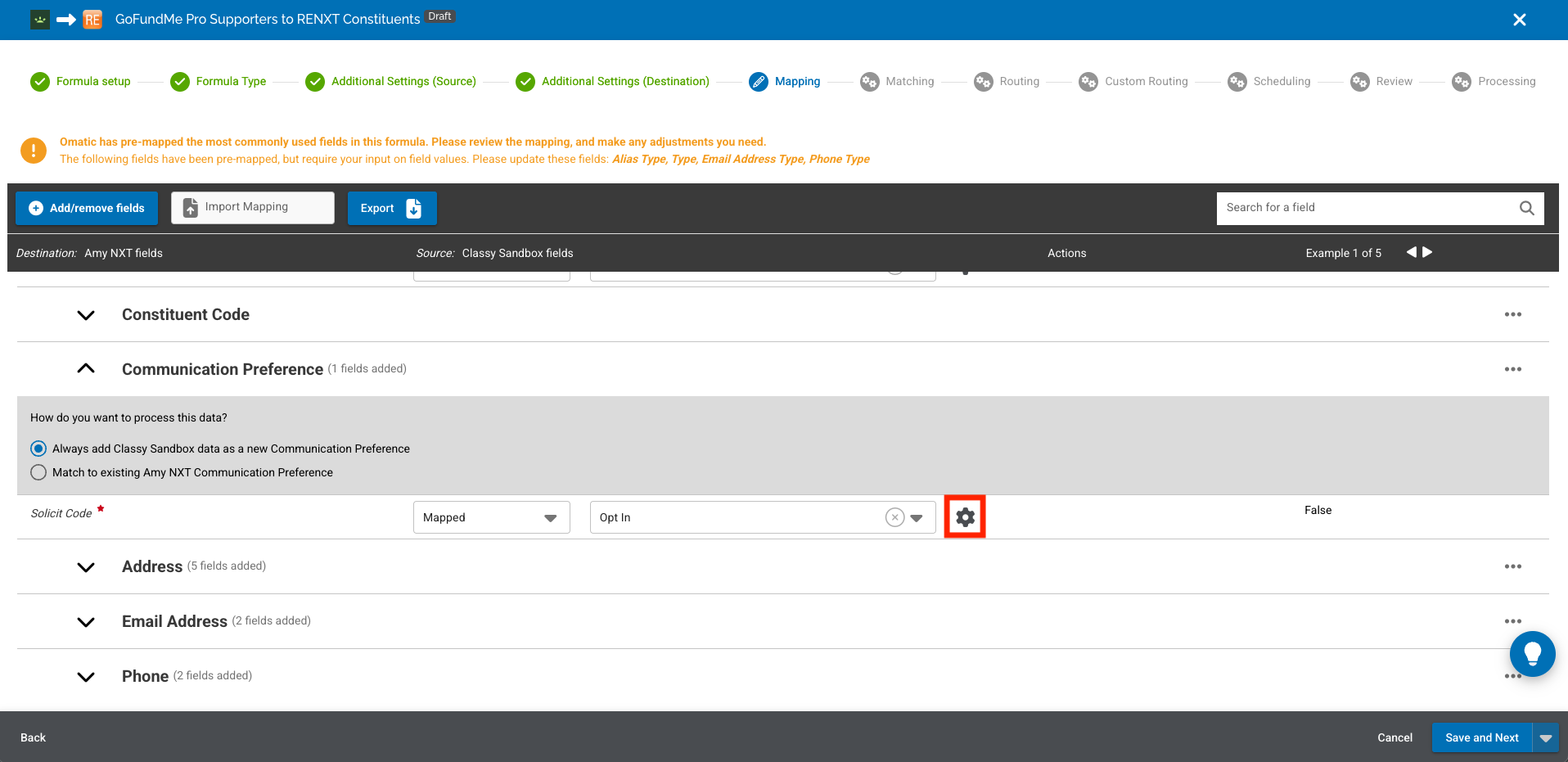The image size is (1568, 762).
Task: Go to Additional Settings (Source) step
Action: pos(390,81)
